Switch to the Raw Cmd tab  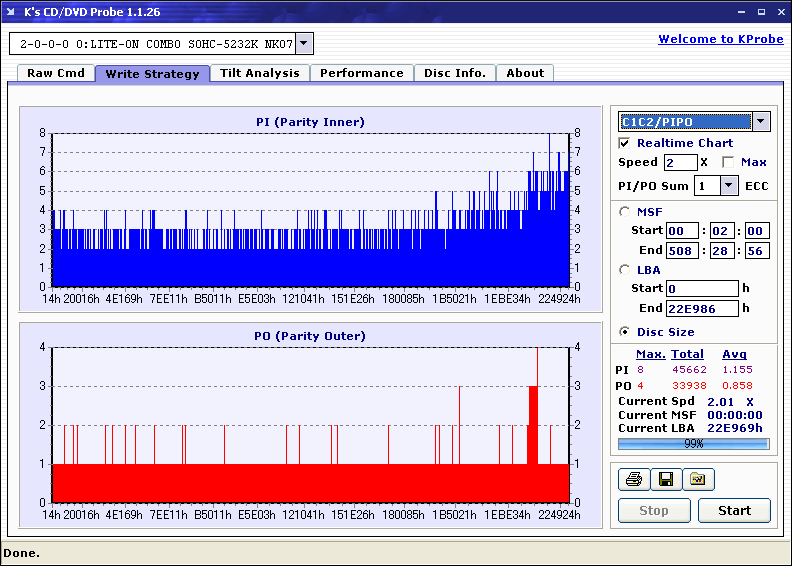coord(55,73)
